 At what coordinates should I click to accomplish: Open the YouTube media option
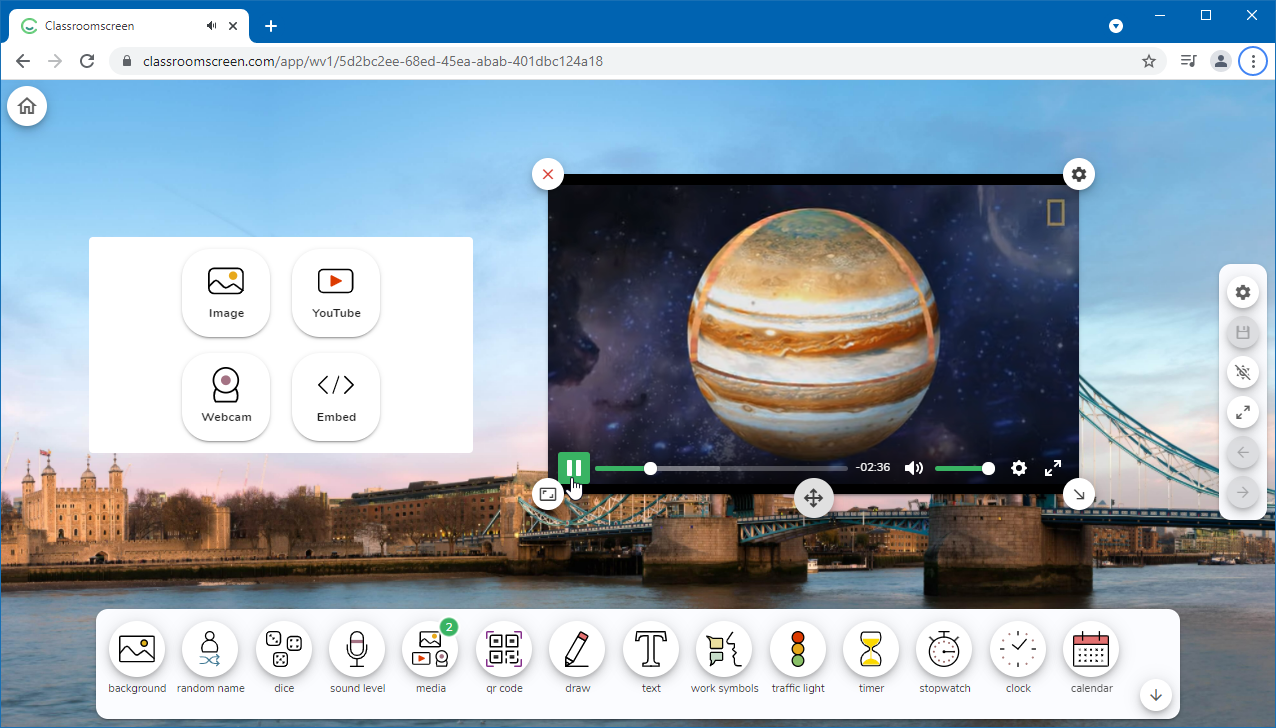[x=335, y=292]
